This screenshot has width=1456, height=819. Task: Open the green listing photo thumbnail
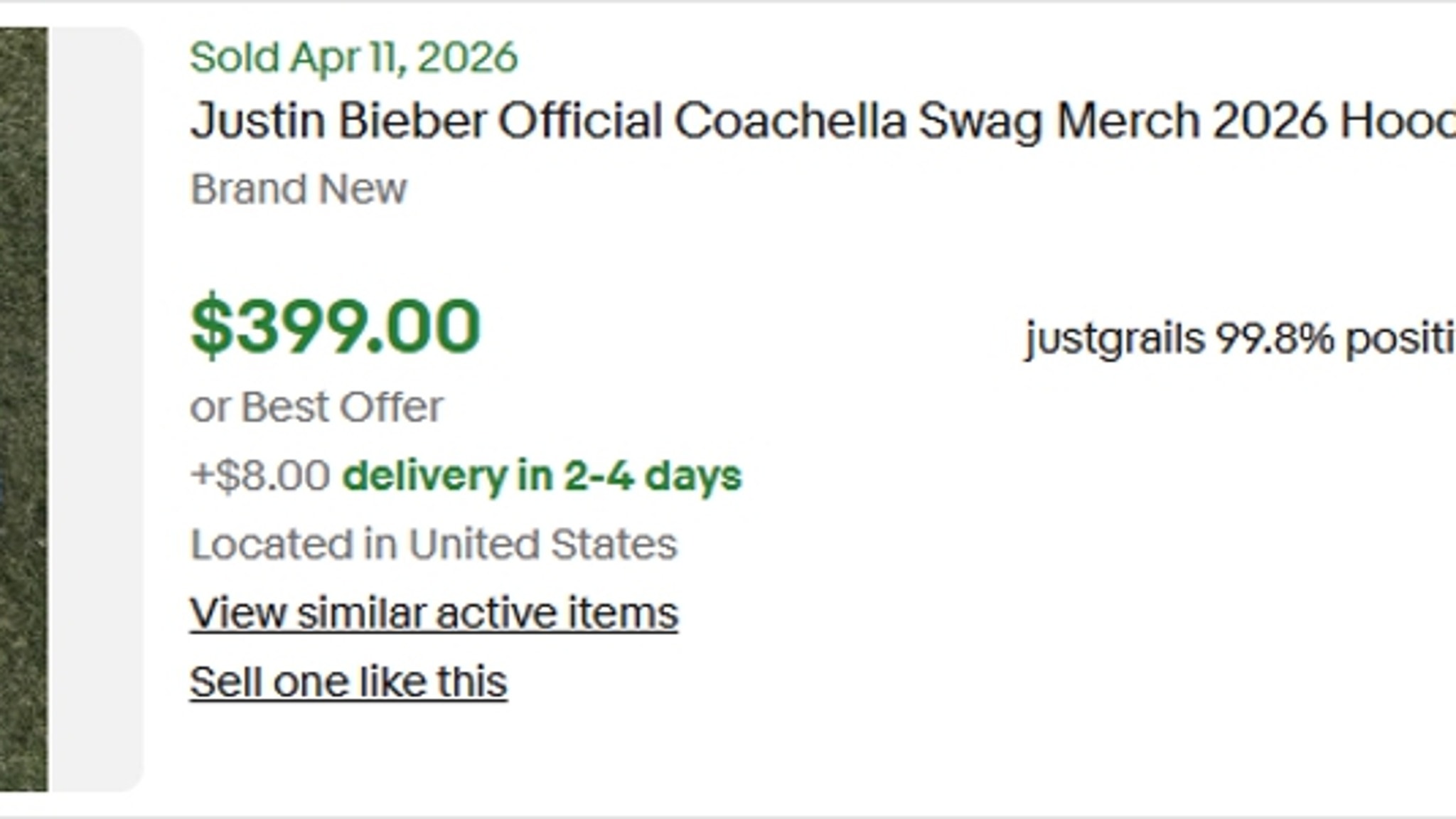coord(23,409)
